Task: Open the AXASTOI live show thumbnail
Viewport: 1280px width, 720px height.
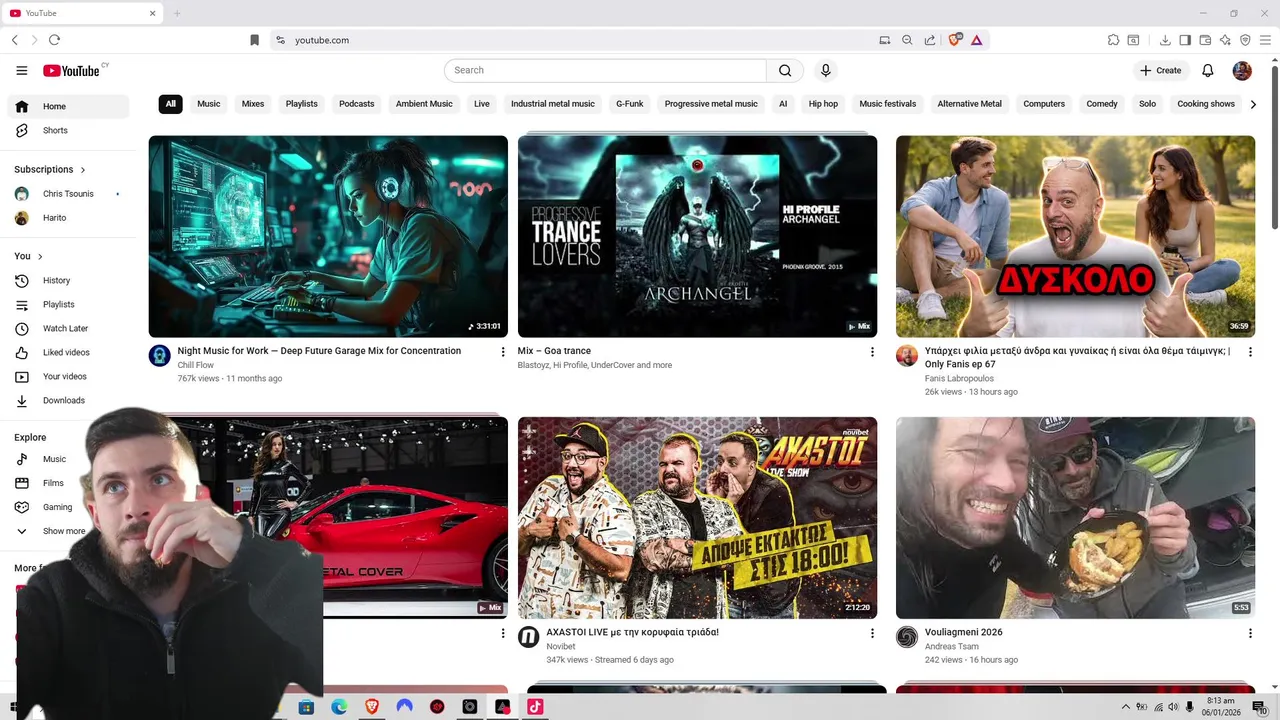Action: pyautogui.click(x=697, y=518)
